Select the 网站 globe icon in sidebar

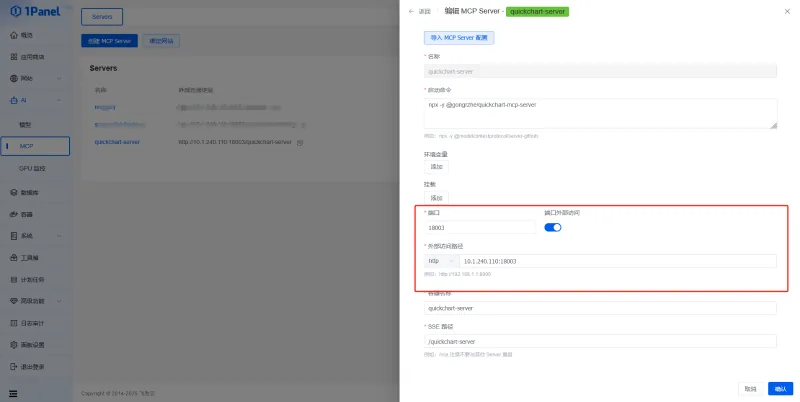[14, 79]
